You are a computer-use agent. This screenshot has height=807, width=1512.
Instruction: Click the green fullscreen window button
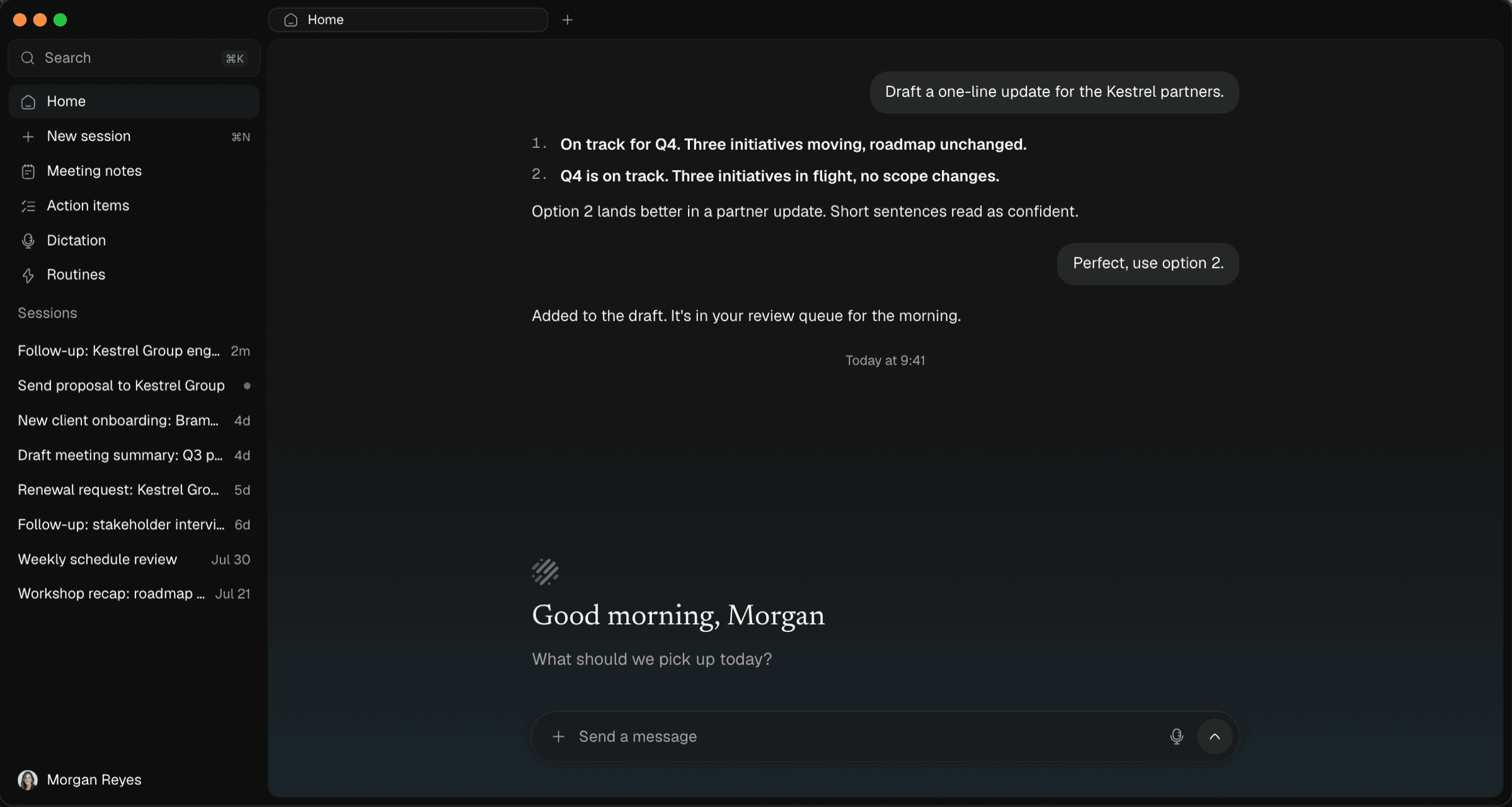tap(60, 20)
